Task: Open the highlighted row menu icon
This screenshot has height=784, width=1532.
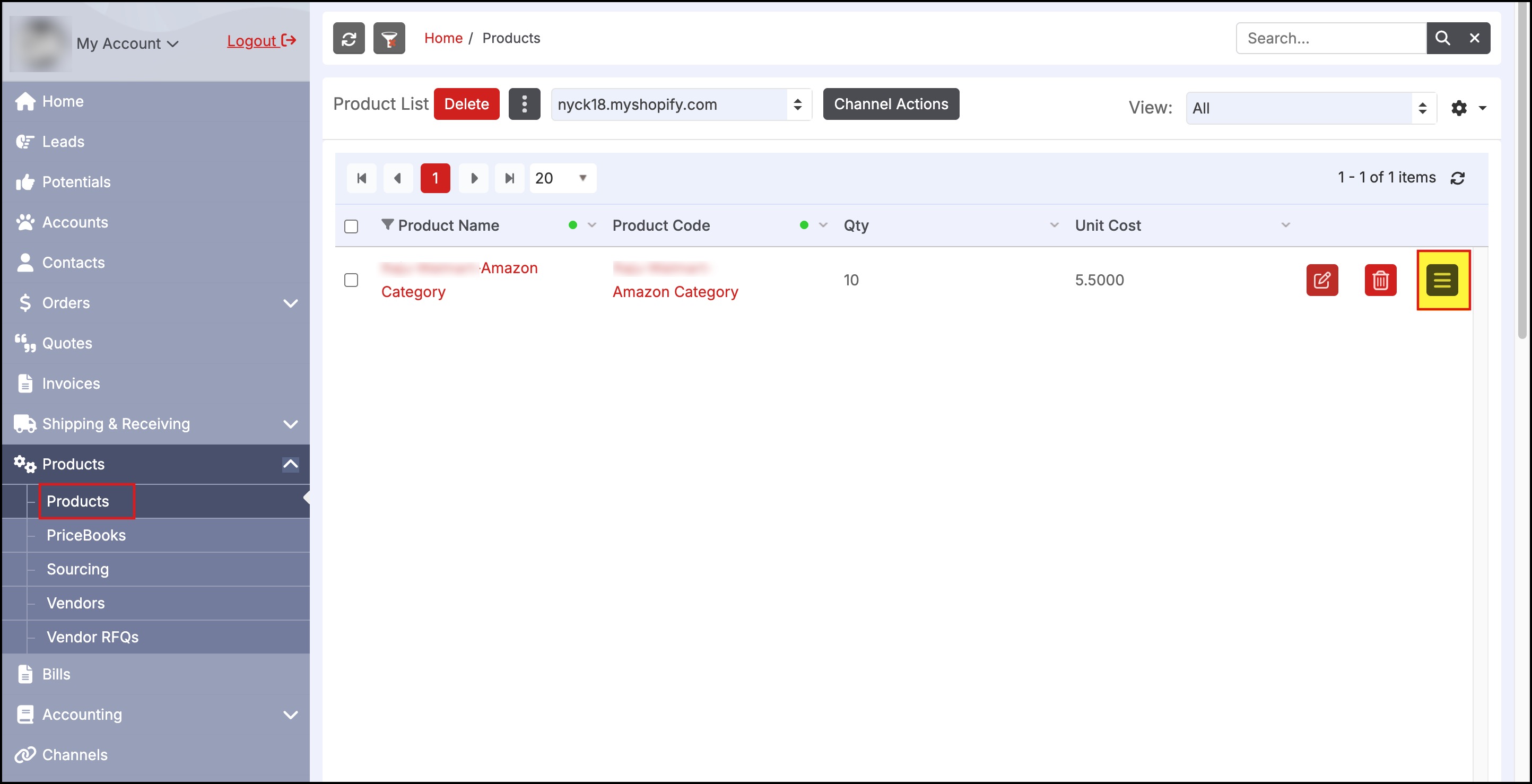Action: pos(1442,280)
